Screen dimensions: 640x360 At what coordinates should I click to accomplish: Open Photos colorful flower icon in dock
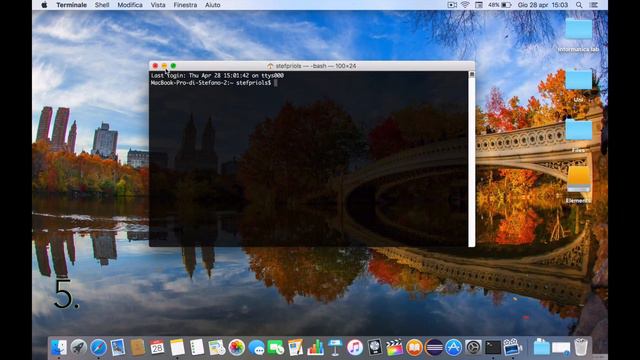[236, 347]
